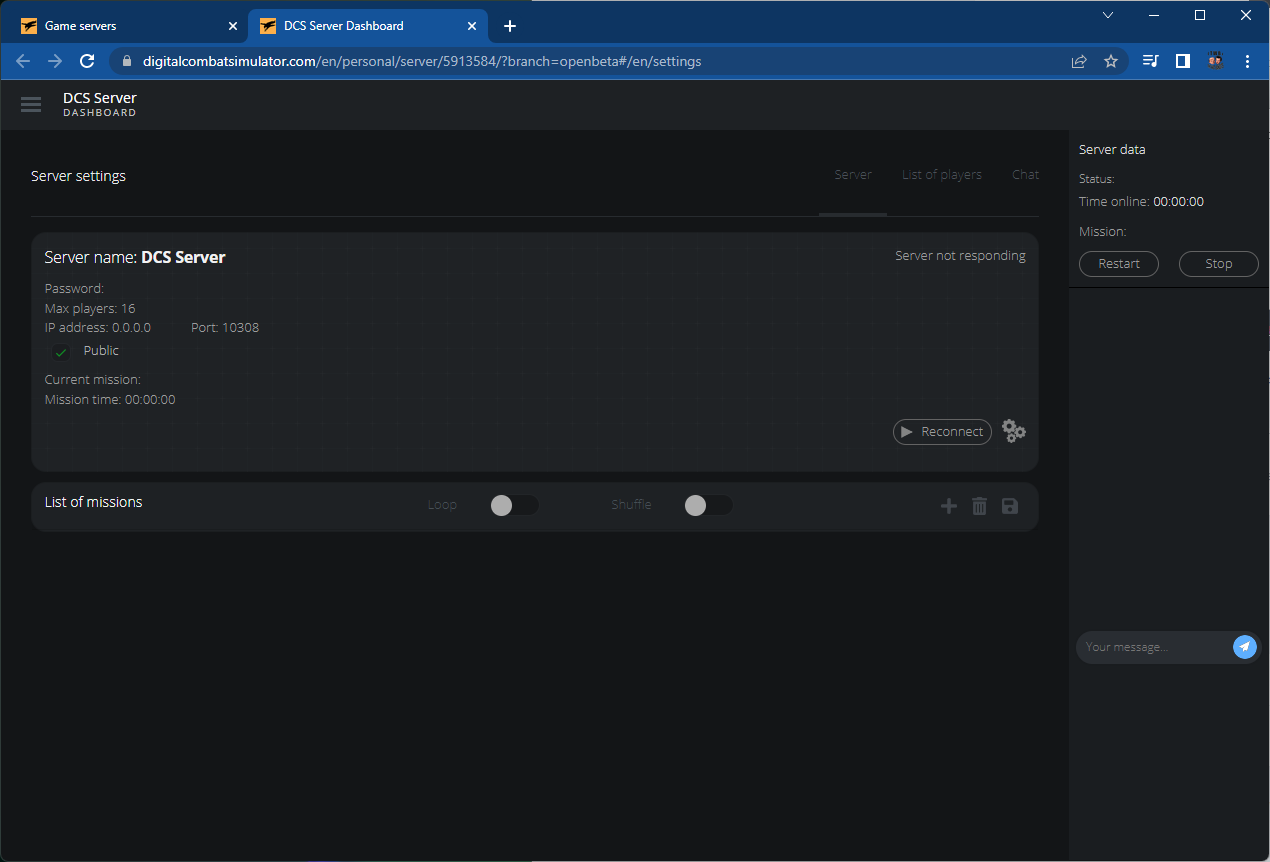The image size is (1270, 862).
Task: Switch to List of players tab
Action: [x=942, y=174]
